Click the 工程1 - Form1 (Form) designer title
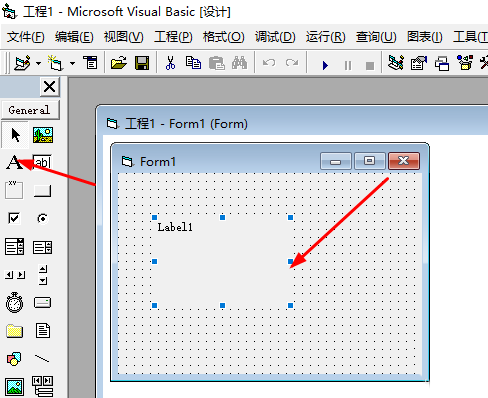Image resolution: width=488 pixels, height=398 pixels. point(186,124)
